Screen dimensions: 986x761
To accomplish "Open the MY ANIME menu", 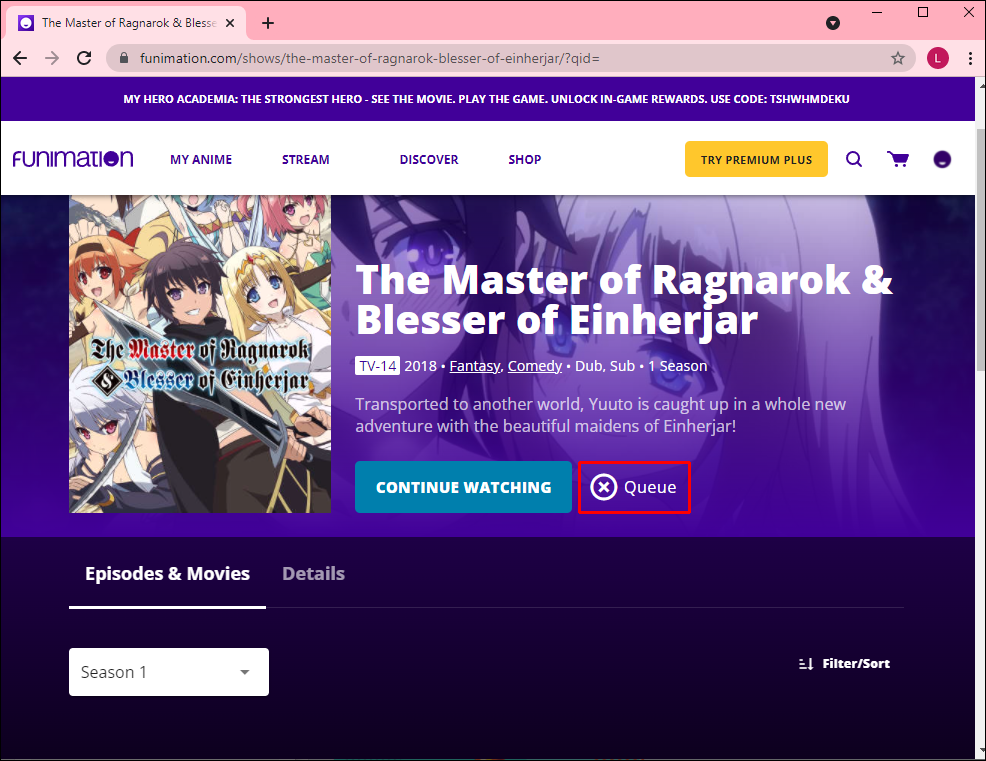I will tap(201, 160).
